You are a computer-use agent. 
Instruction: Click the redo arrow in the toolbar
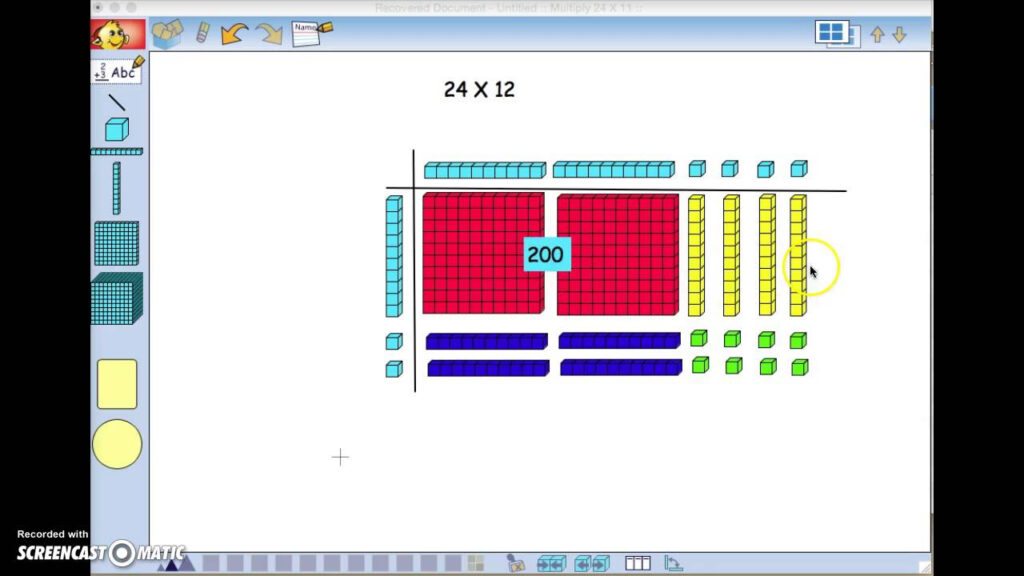coord(269,34)
